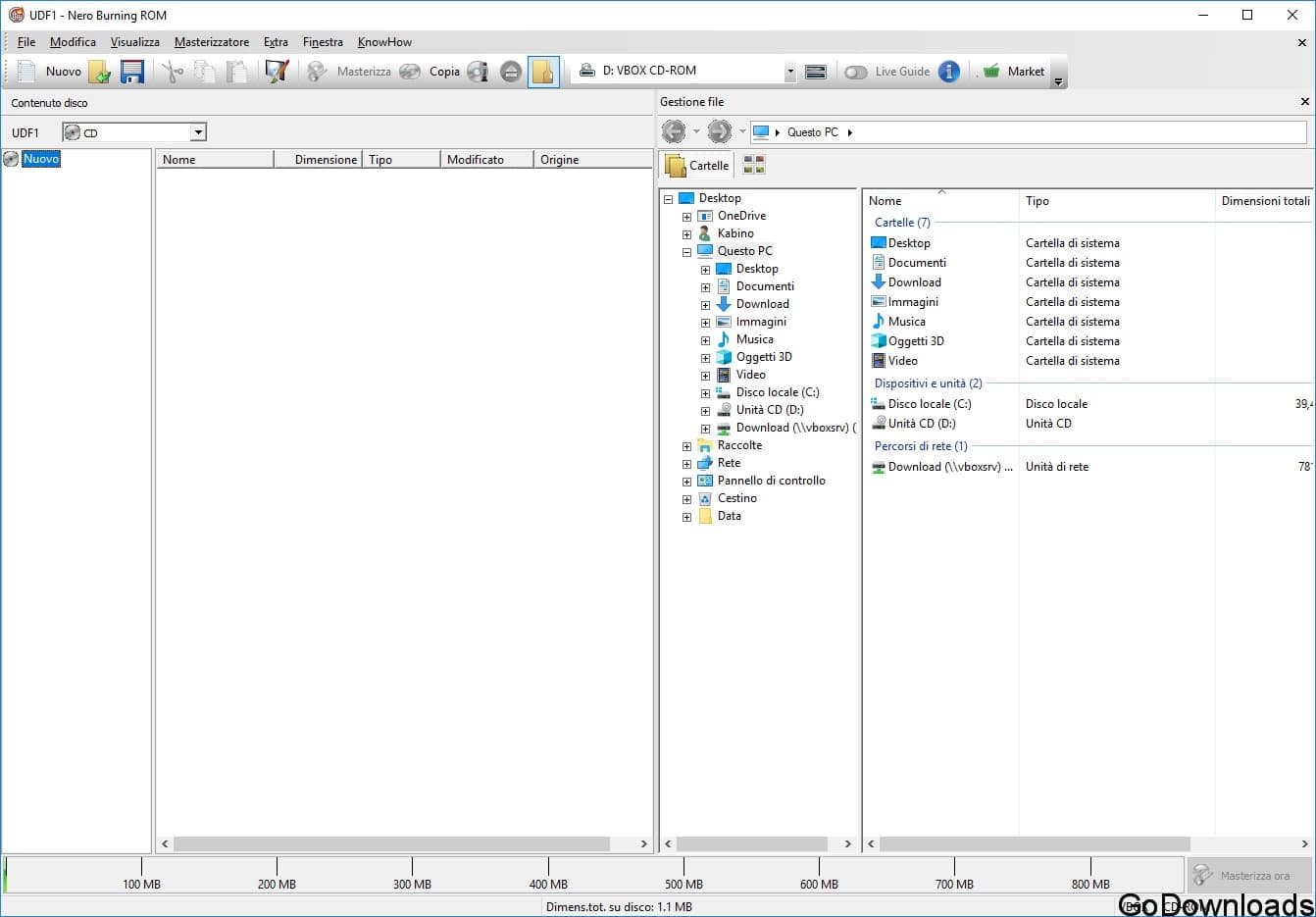The image size is (1316, 917).
Task: Expand the Raccolte tree node
Action: (x=686, y=446)
